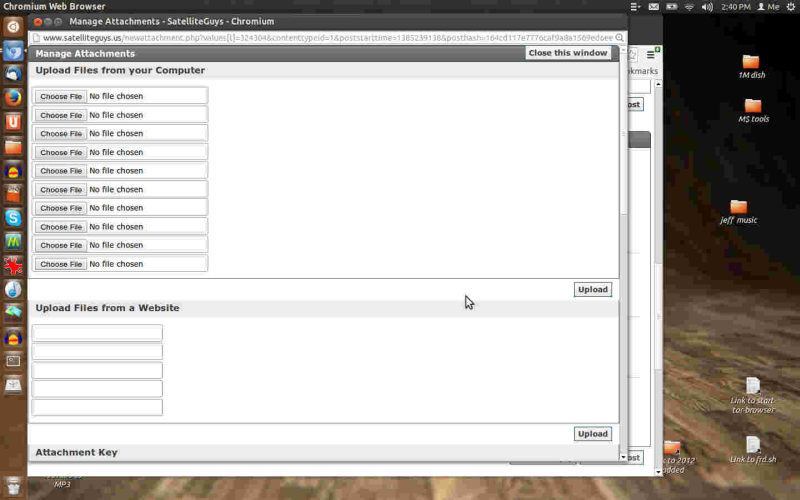Click Upload under the computer files section
800x500 pixels.
[592, 289]
